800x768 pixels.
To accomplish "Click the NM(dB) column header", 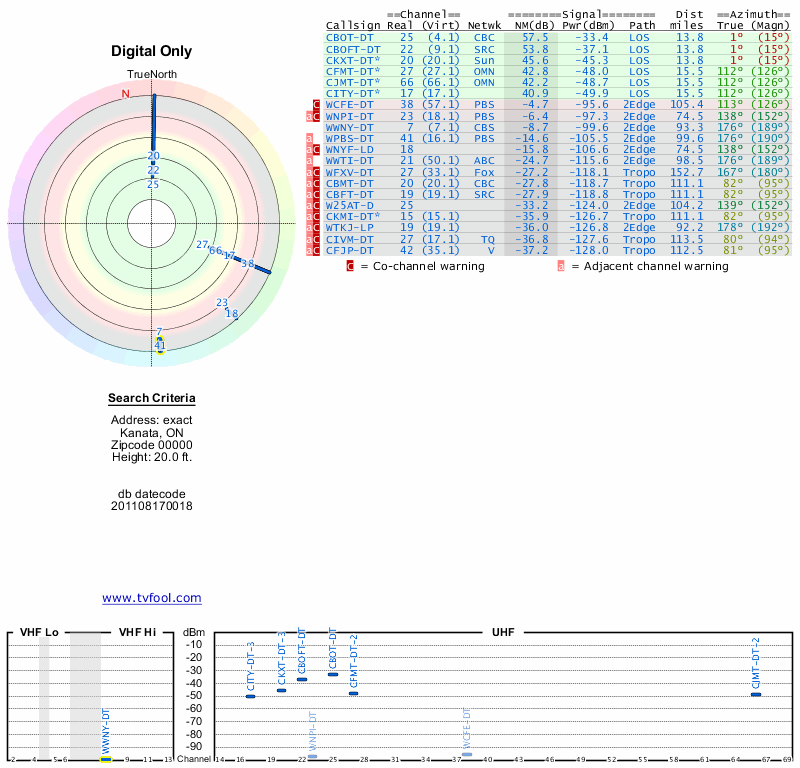I will (534, 26).
